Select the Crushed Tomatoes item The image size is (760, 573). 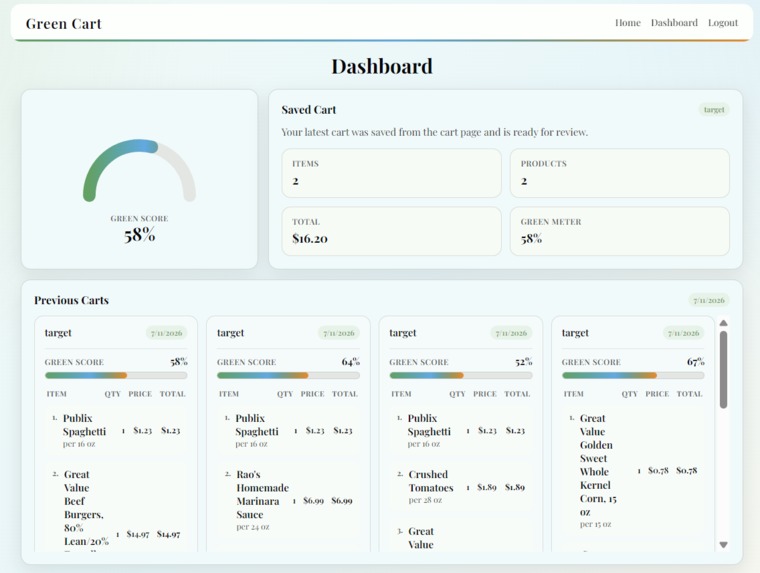461,487
